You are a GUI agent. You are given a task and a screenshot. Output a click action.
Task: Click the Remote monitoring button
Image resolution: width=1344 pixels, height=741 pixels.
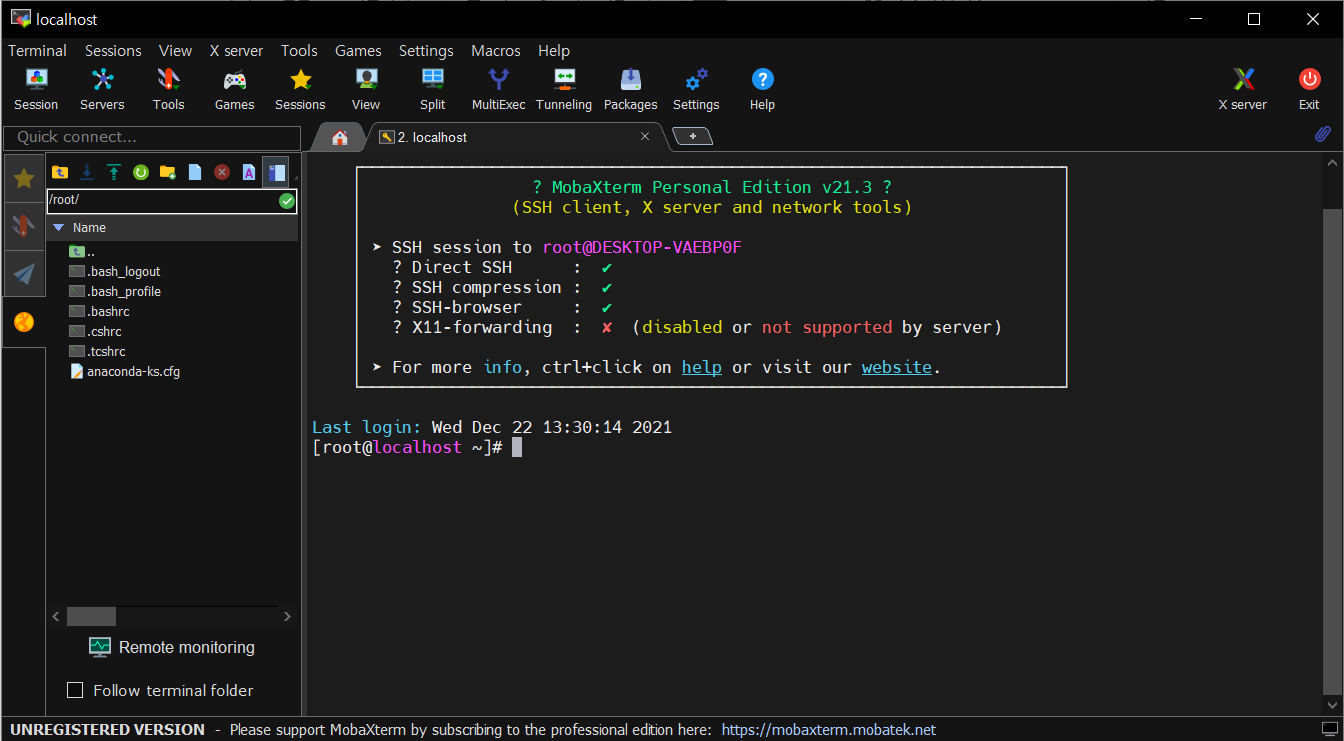click(172, 647)
